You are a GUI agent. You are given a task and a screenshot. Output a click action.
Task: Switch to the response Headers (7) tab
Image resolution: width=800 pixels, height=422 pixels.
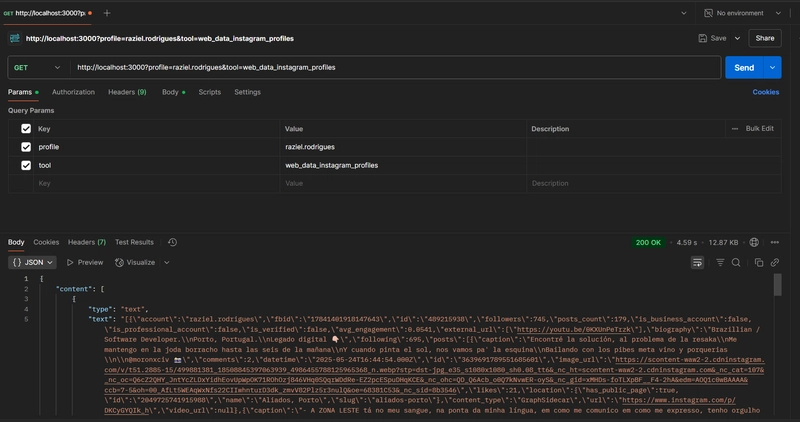coord(87,242)
